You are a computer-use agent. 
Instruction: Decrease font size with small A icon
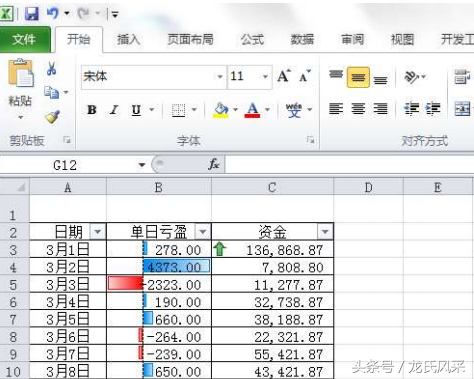(x=304, y=76)
